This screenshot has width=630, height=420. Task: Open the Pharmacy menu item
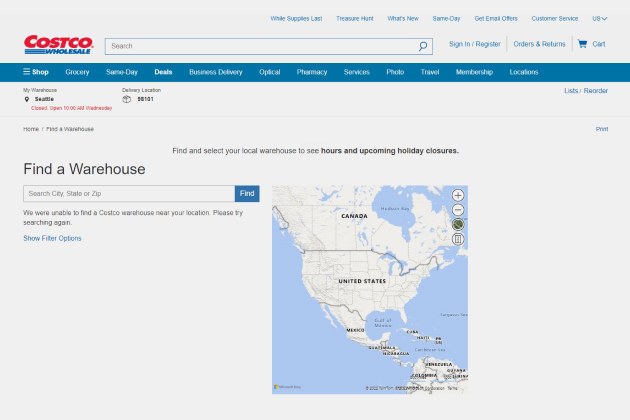pos(312,72)
